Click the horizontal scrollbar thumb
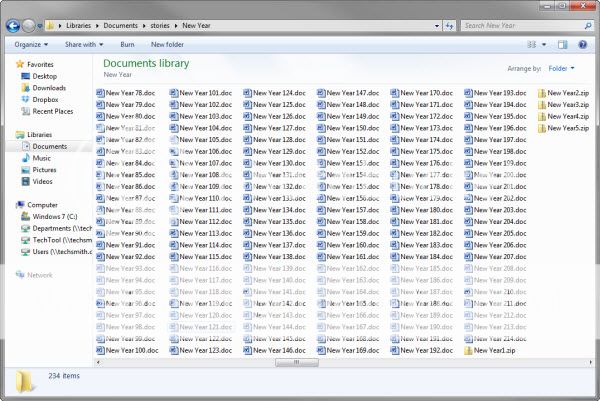600x401 pixels. (297, 362)
